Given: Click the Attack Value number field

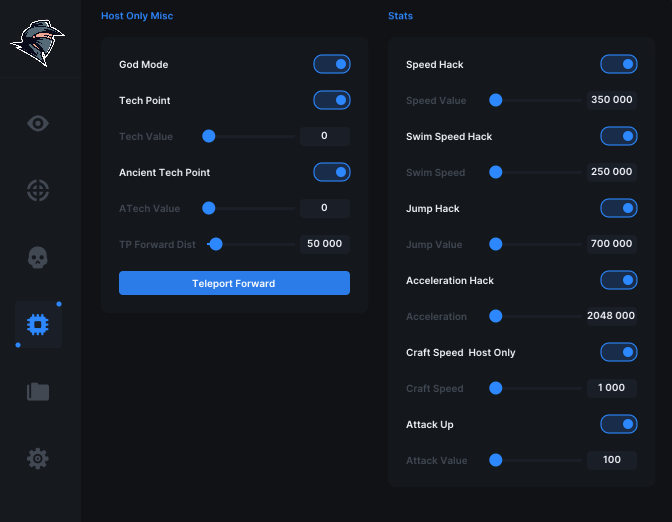Looking at the screenshot, I should (x=612, y=460).
